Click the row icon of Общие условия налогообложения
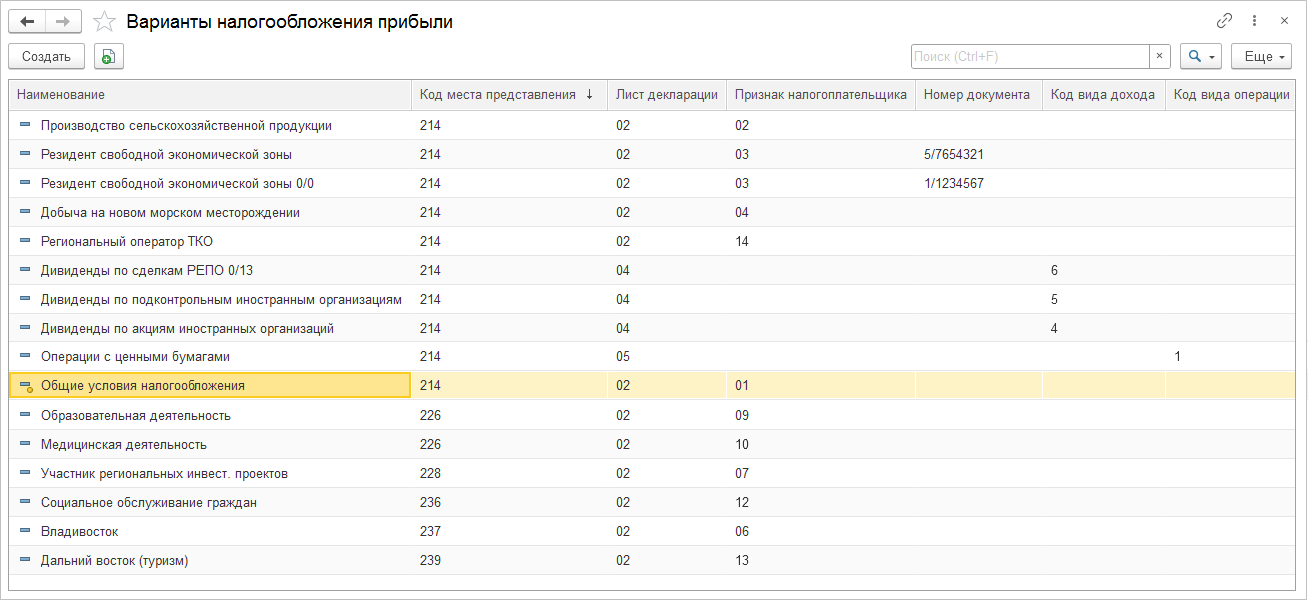This screenshot has height=603, width=1308. click(26, 386)
